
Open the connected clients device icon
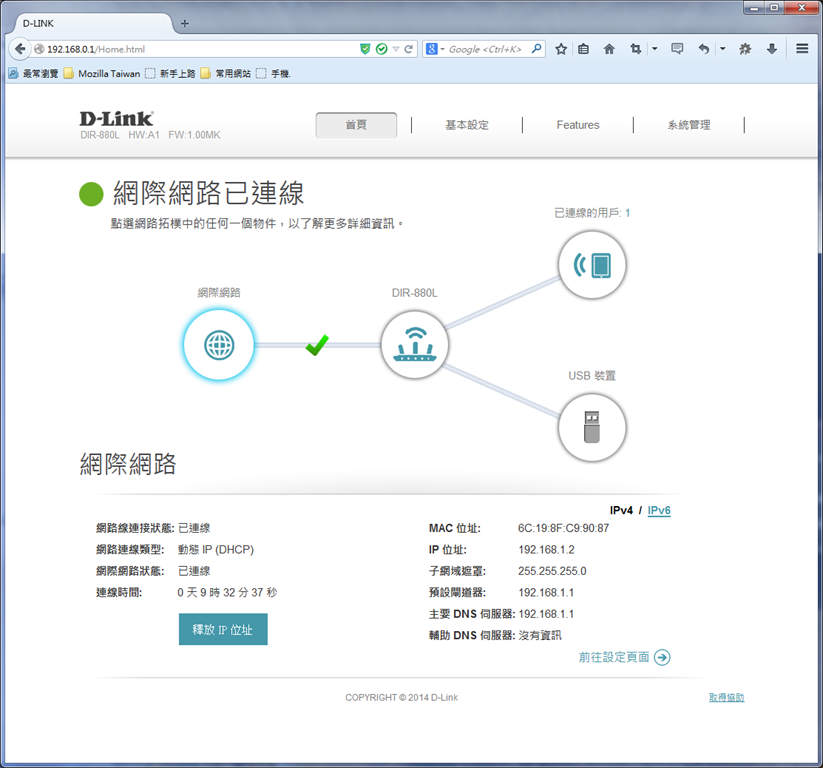coord(592,265)
